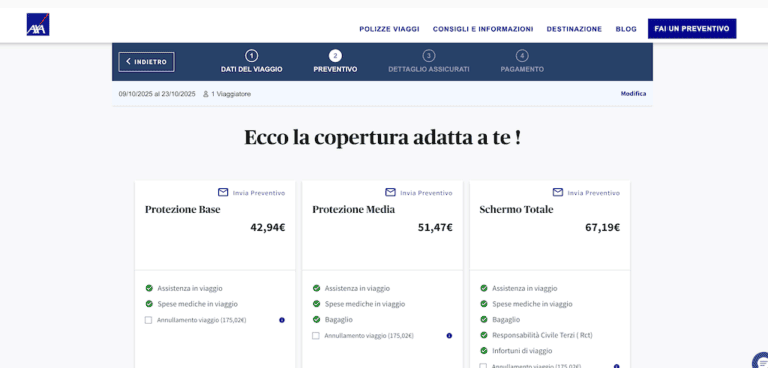
Task: Click the Protezione Media title
Action: 354,210
